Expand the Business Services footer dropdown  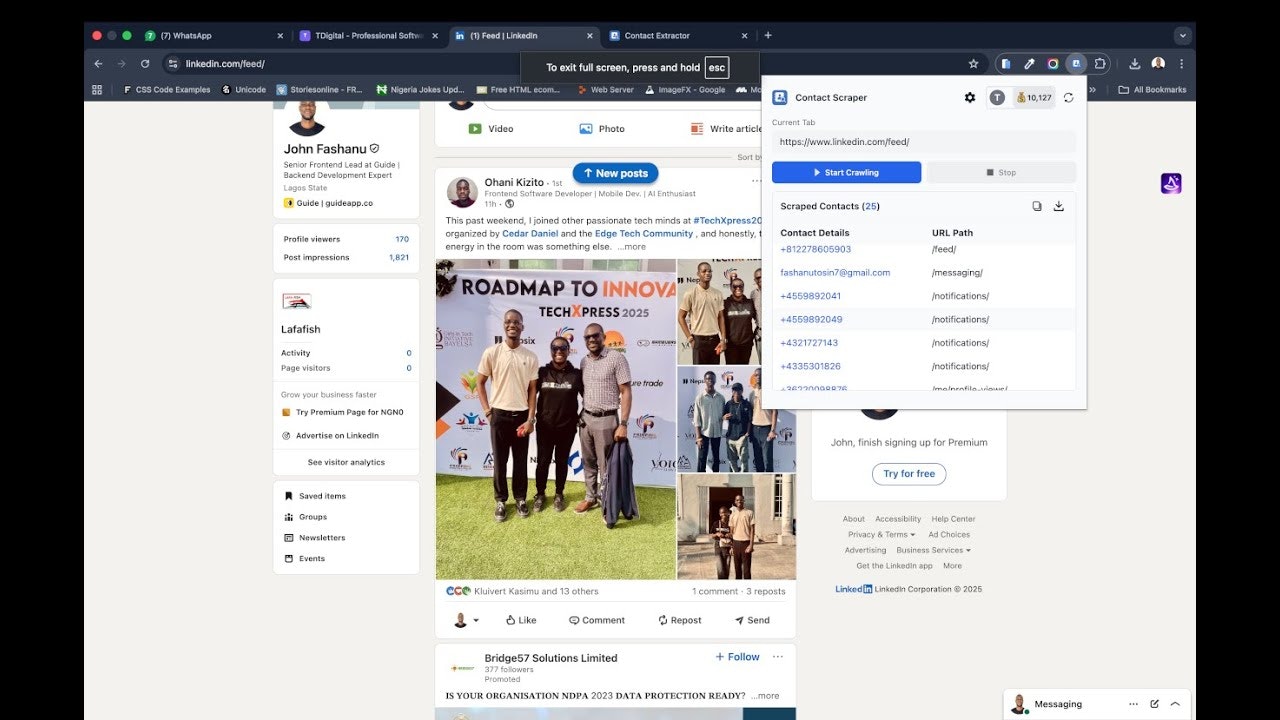coord(933,550)
